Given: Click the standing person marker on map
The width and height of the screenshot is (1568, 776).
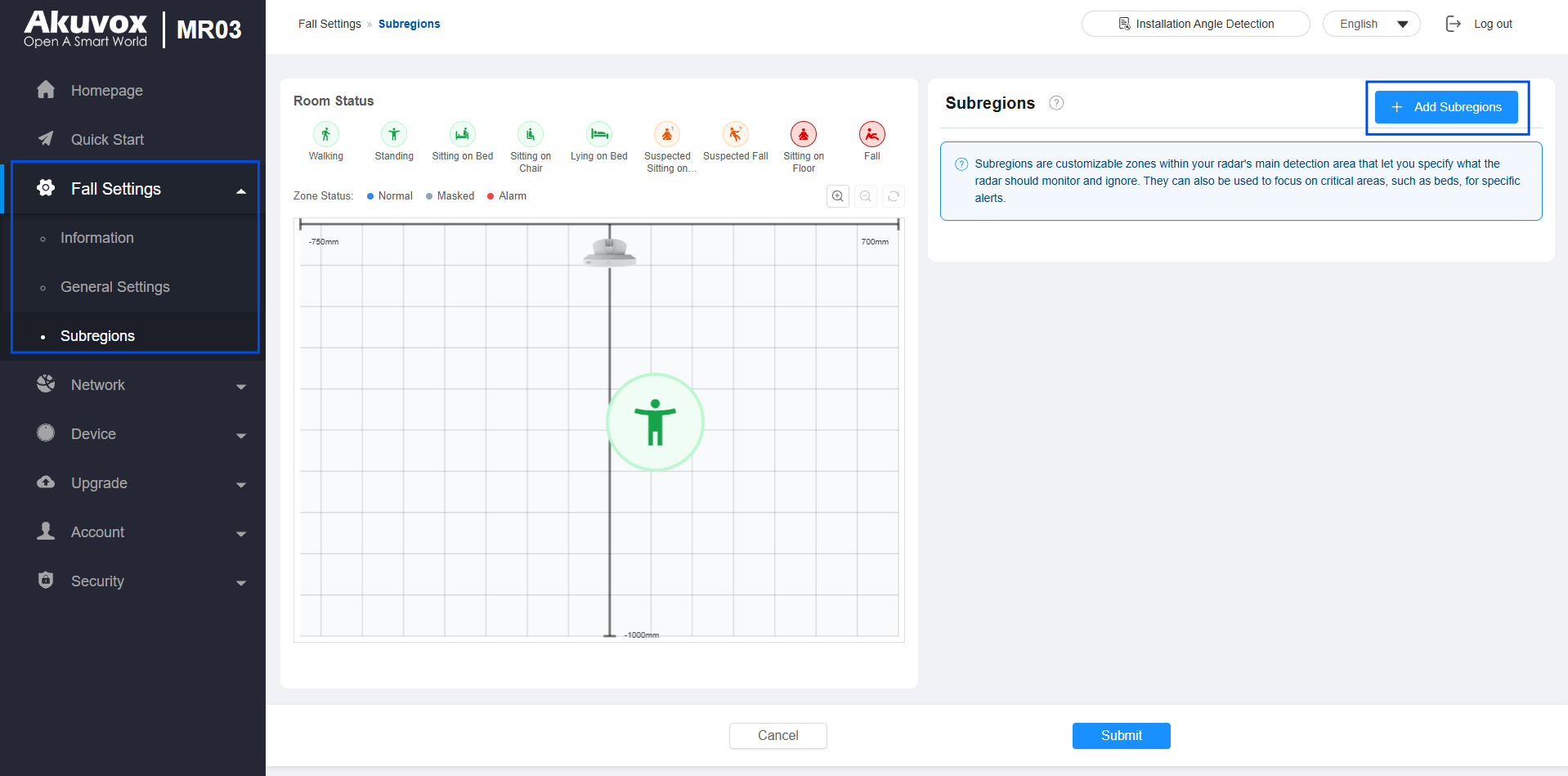Looking at the screenshot, I should click(x=655, y=422).
